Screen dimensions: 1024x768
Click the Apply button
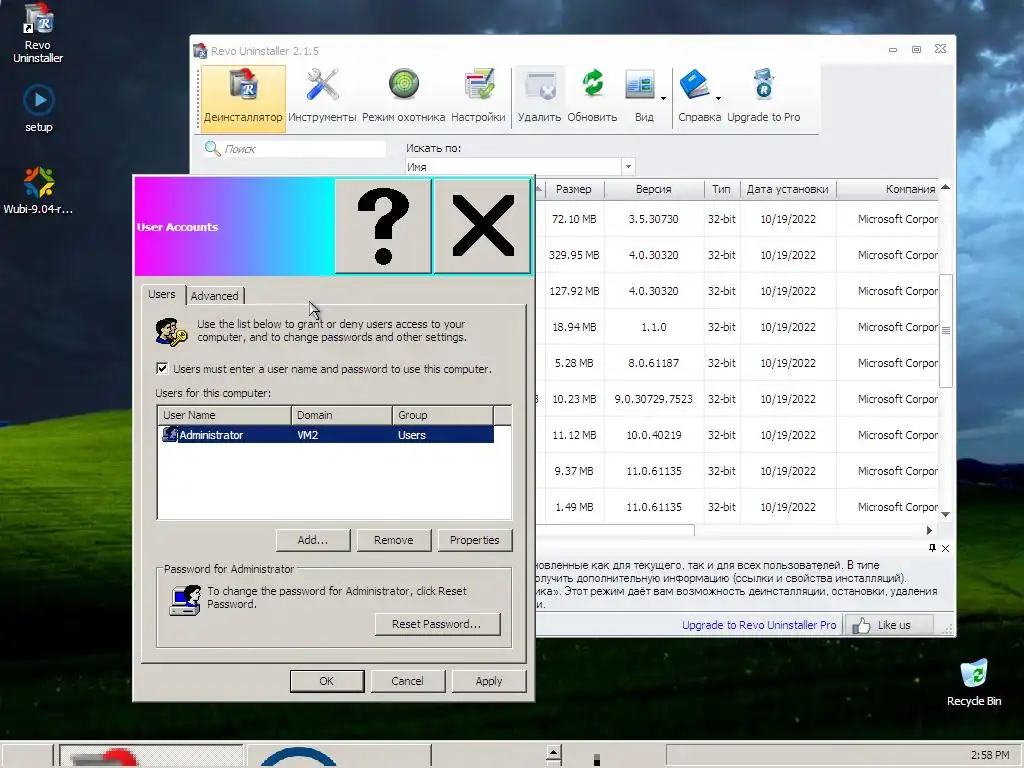488,680
